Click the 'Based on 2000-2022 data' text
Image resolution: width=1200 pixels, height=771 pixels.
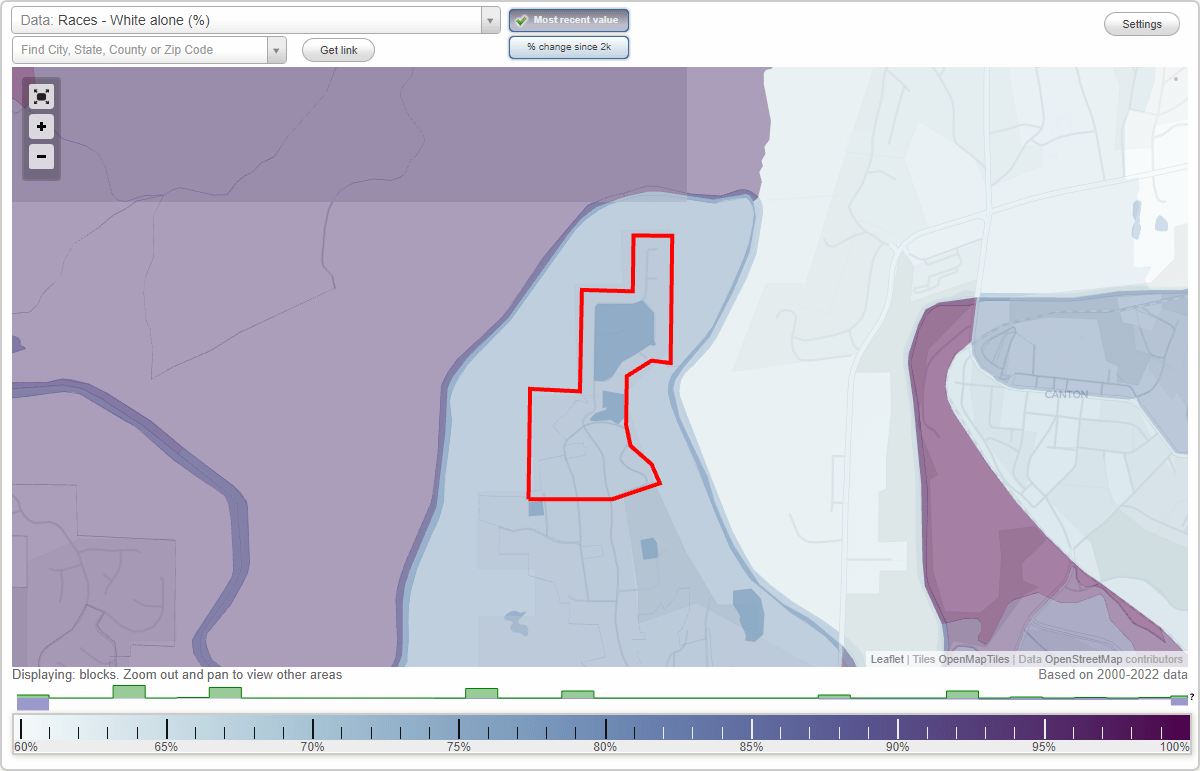click(x=1113, y=675)
